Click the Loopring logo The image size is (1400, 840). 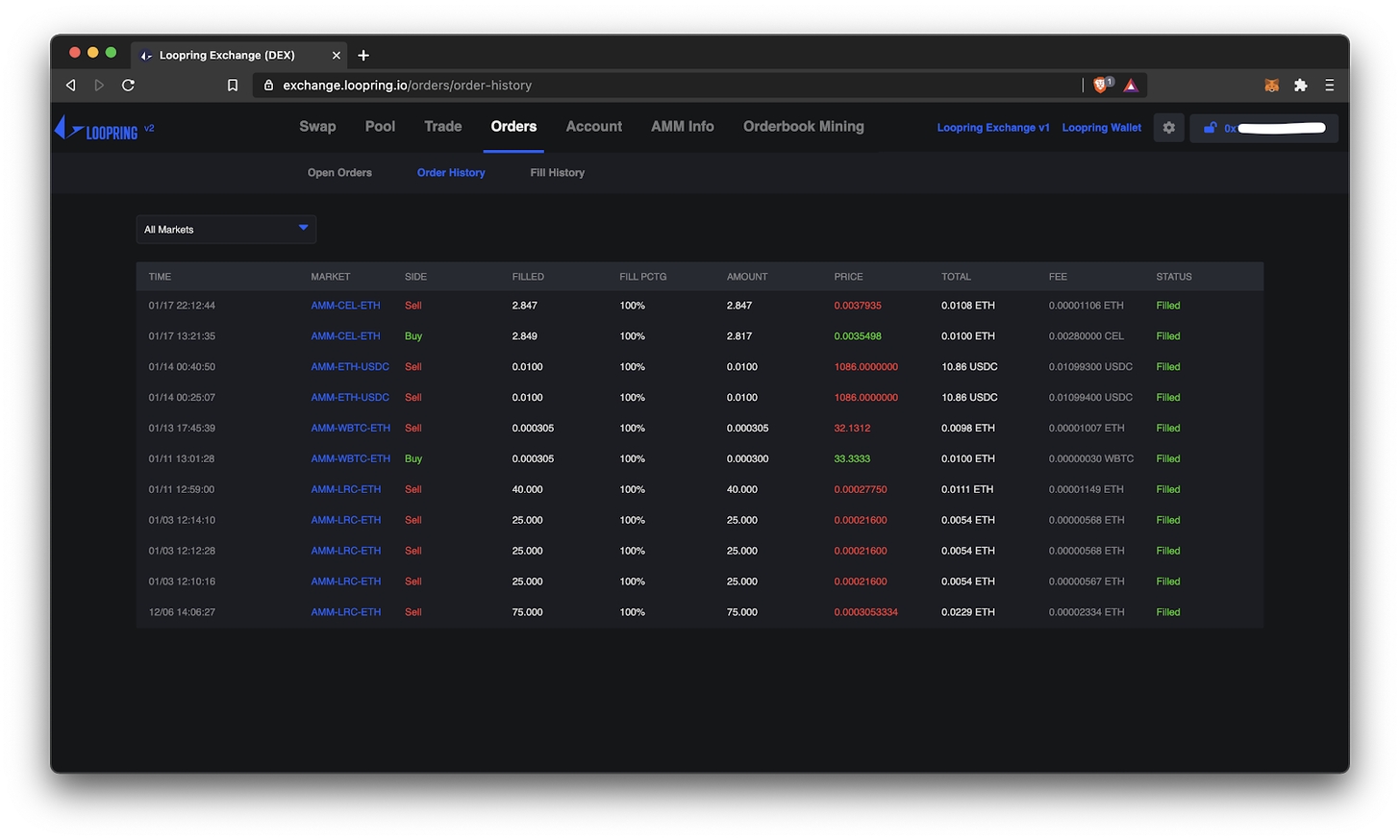pos(97,130)
